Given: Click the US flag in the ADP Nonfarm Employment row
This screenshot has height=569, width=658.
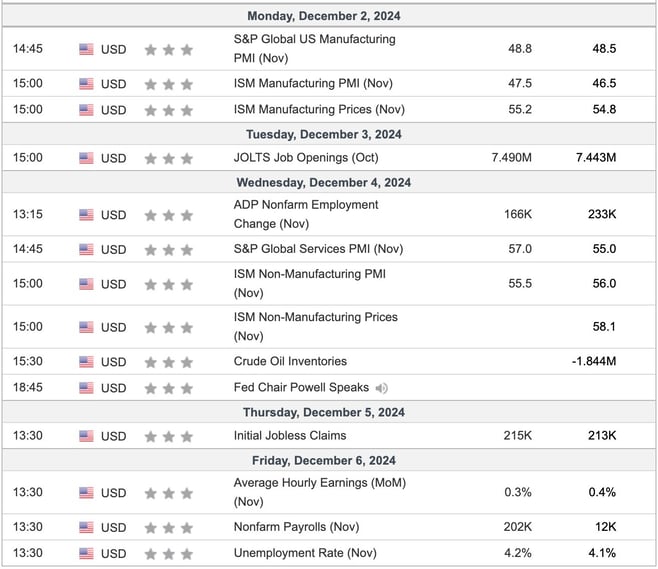Looking at the screenshot, I should 86,215.
